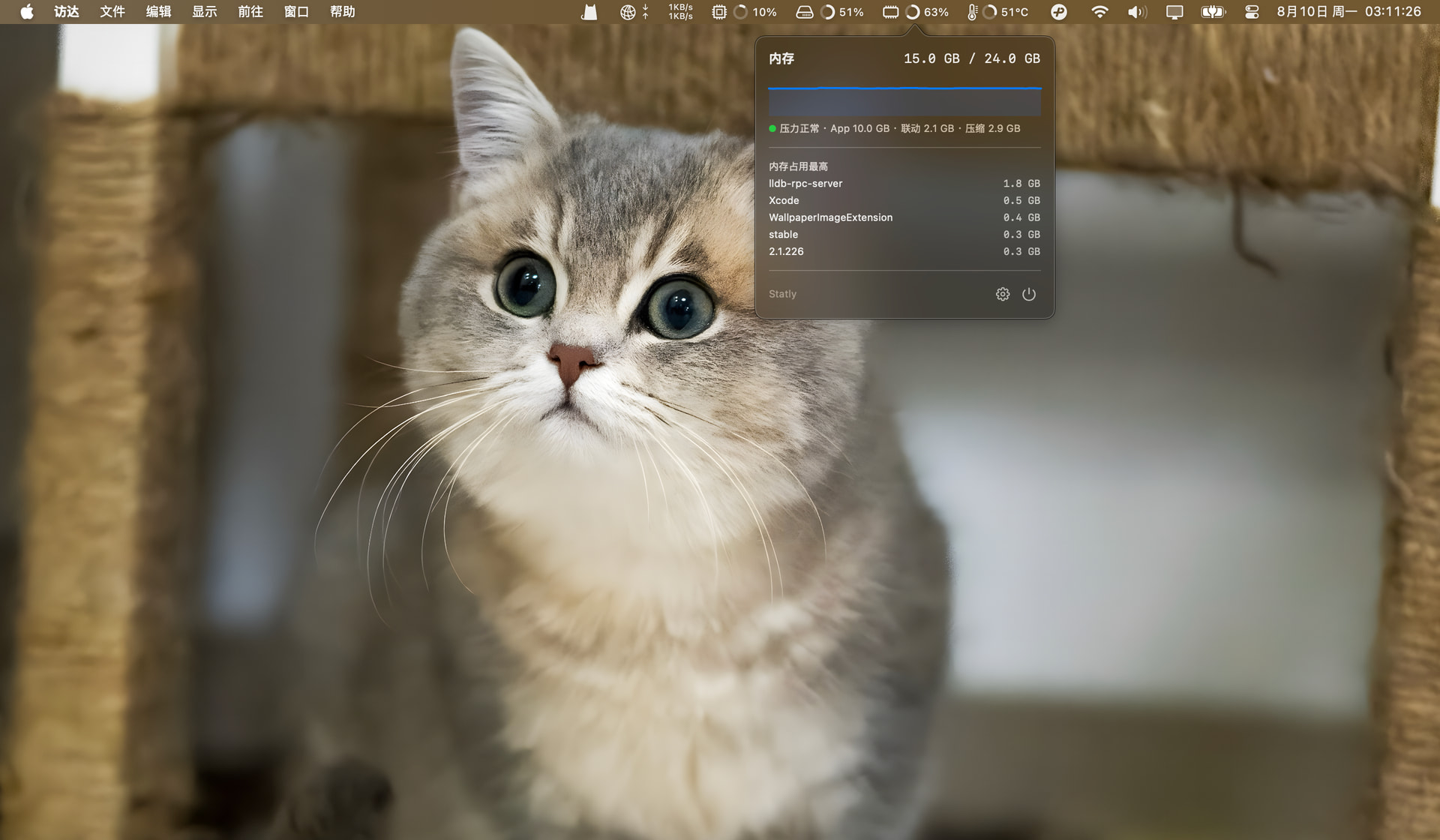Open the 访达 menu
The height and width of the screenshot is (840, 1440).
(67, 12)
